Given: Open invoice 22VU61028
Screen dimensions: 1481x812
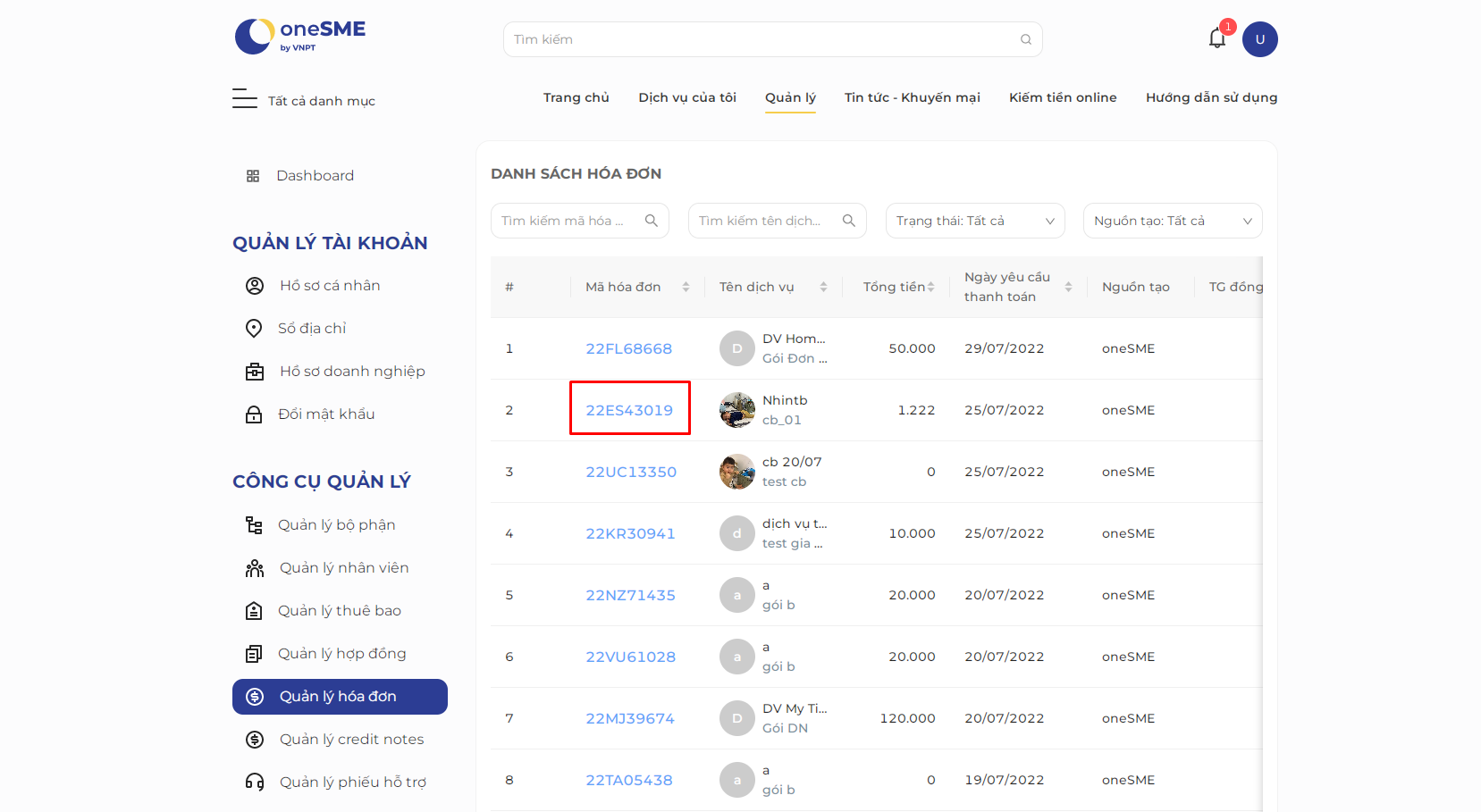Looking at the screenshot, I should [x=630, y=657].
